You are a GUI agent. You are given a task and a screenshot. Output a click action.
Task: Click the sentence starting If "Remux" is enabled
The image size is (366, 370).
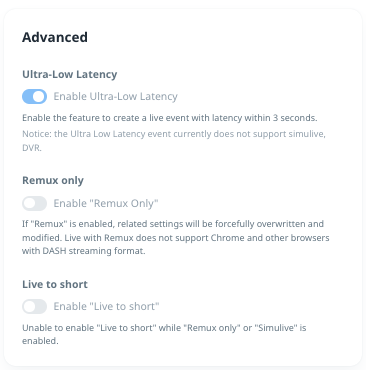173,224
